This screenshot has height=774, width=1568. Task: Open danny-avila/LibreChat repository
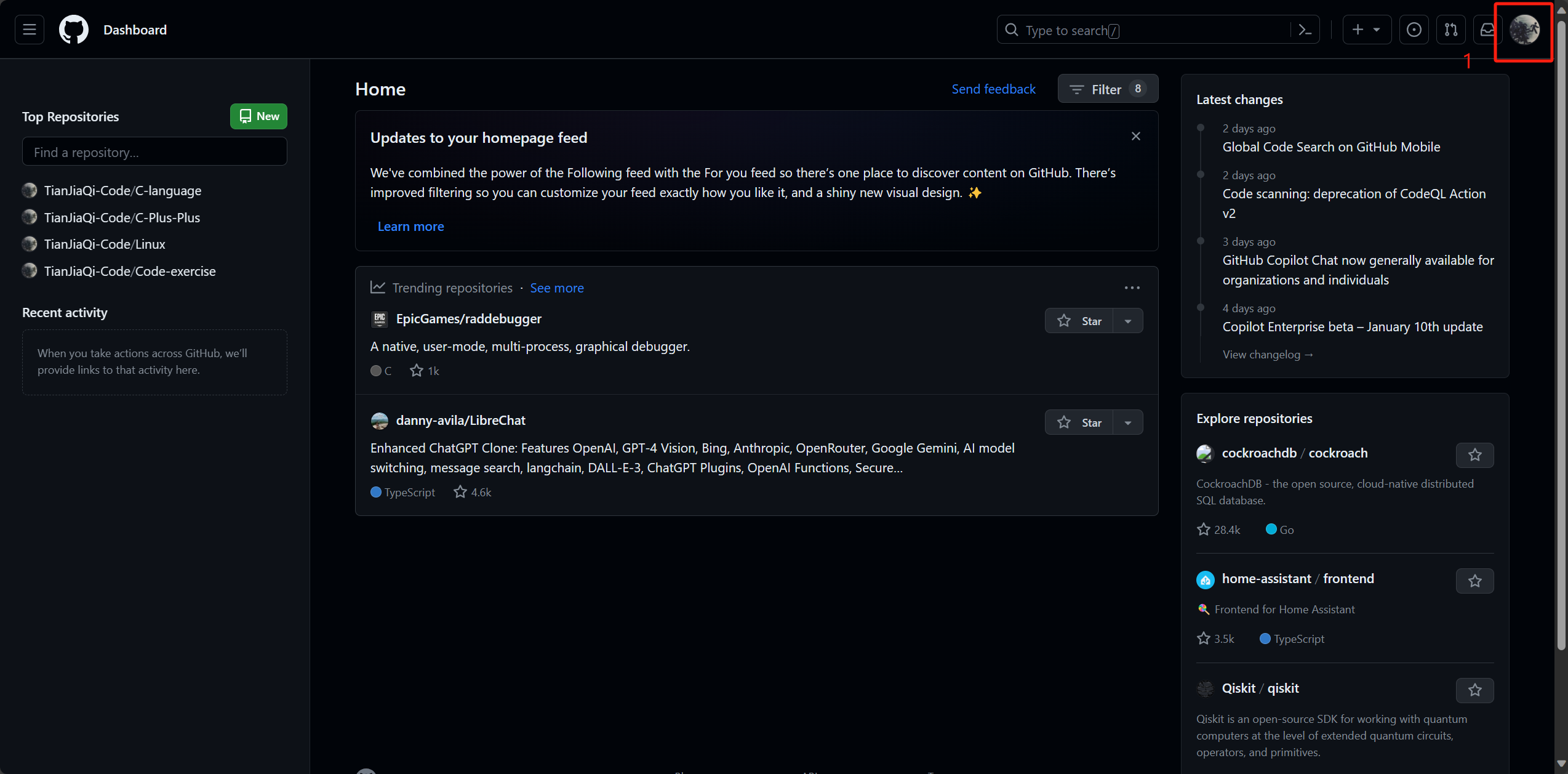point(460,420)
